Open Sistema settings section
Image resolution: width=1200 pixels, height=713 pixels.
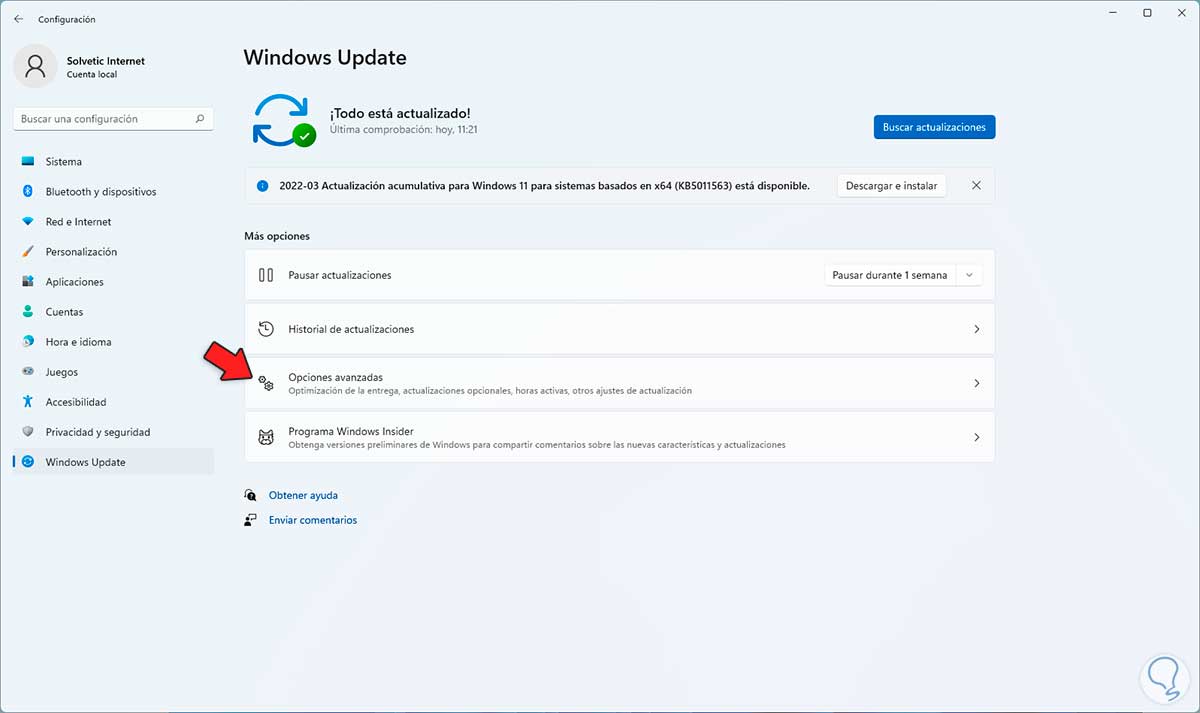coord(113,162)
